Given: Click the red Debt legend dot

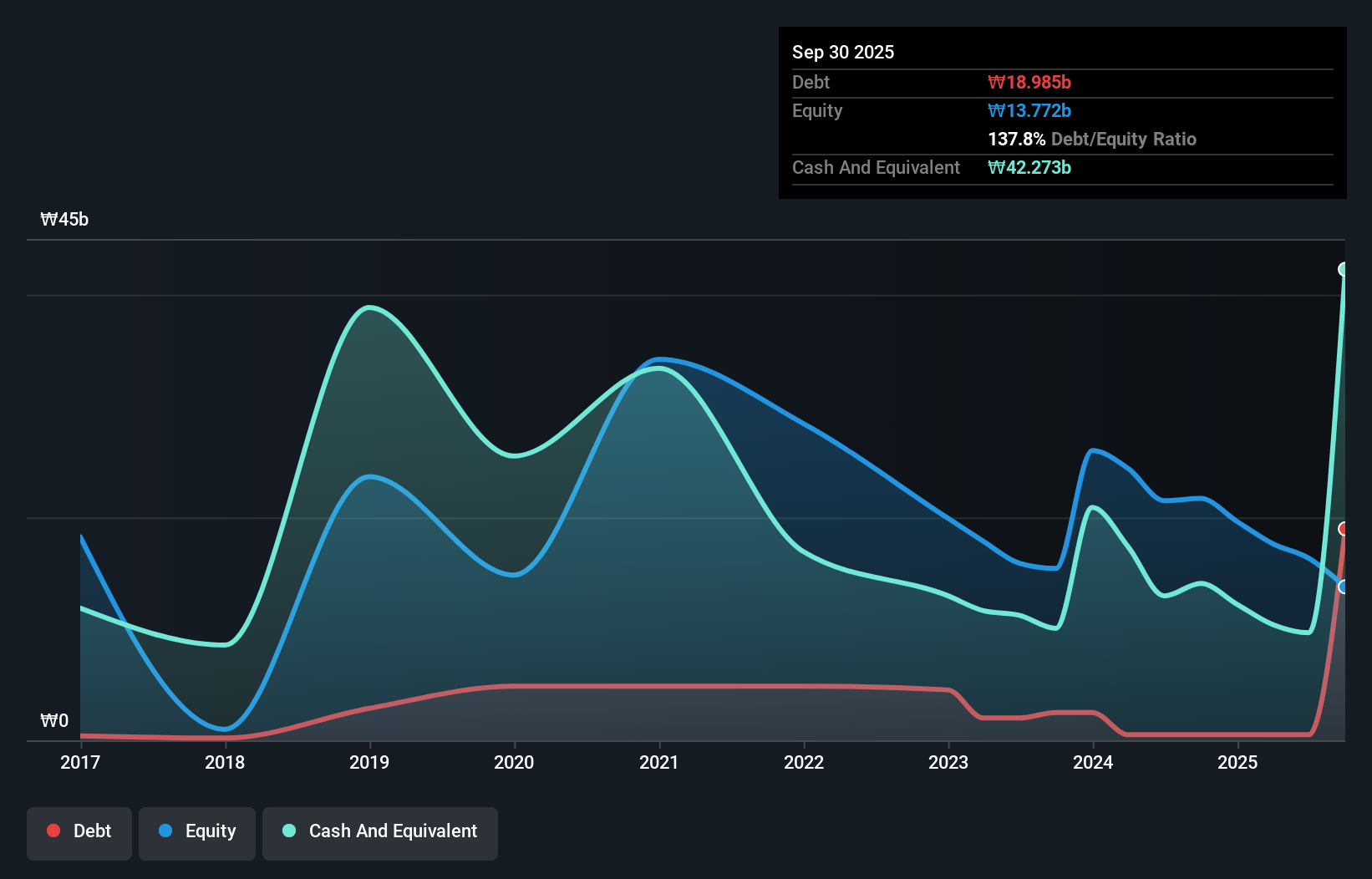Looking at the screenshot, I should [x=53, y=831].
